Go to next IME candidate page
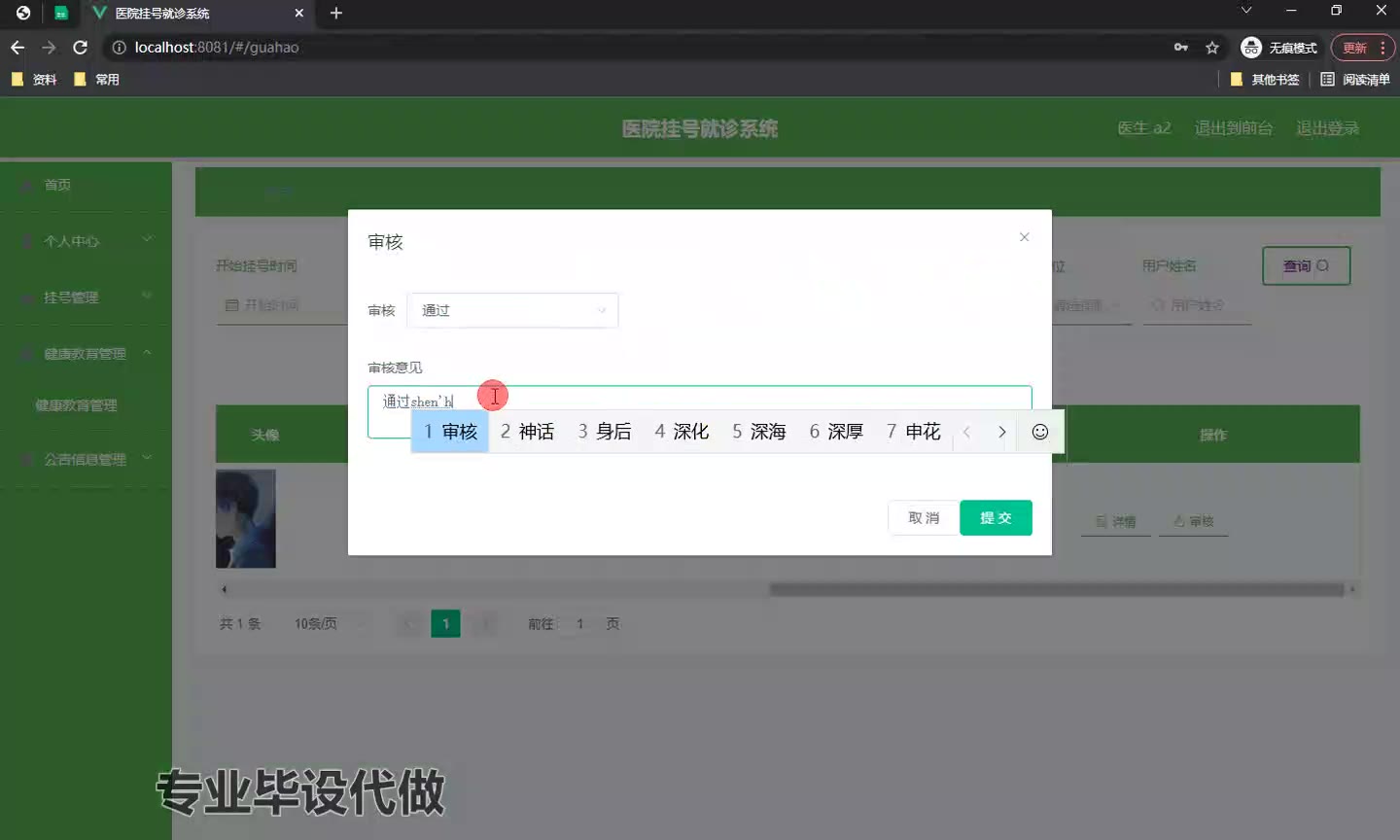Screen dimensions: 1400x840 pos(1001,432)
